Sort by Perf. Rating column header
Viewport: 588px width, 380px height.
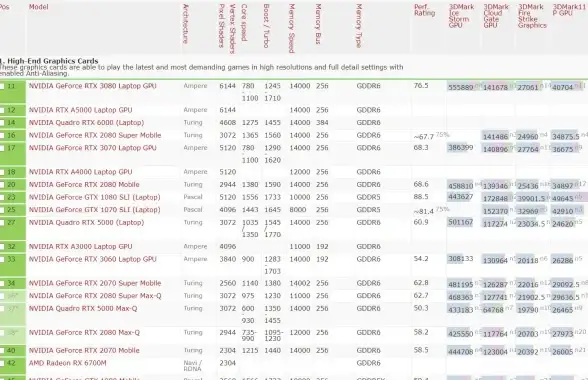(x=424, y=10)
